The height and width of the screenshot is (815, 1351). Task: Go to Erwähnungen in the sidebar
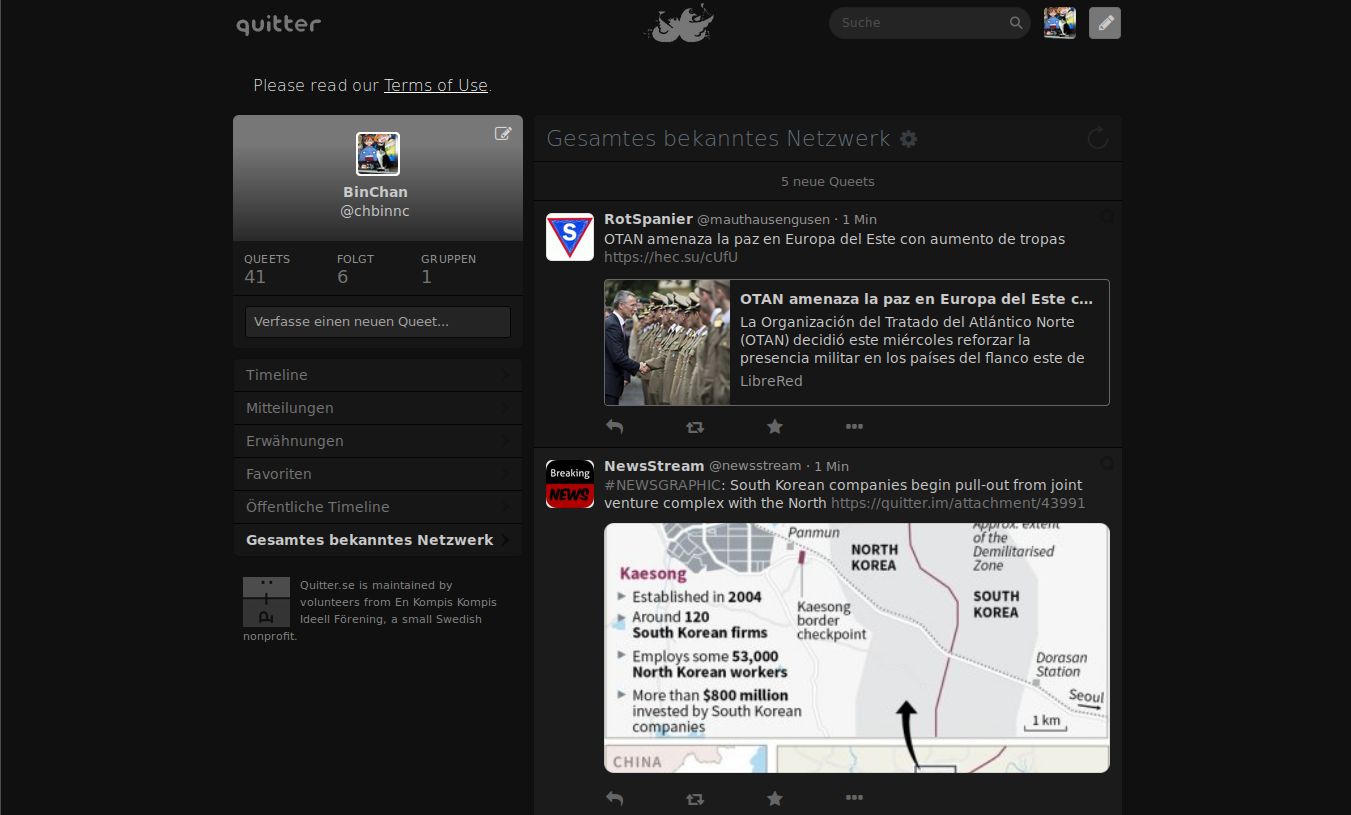coord(378,441)
